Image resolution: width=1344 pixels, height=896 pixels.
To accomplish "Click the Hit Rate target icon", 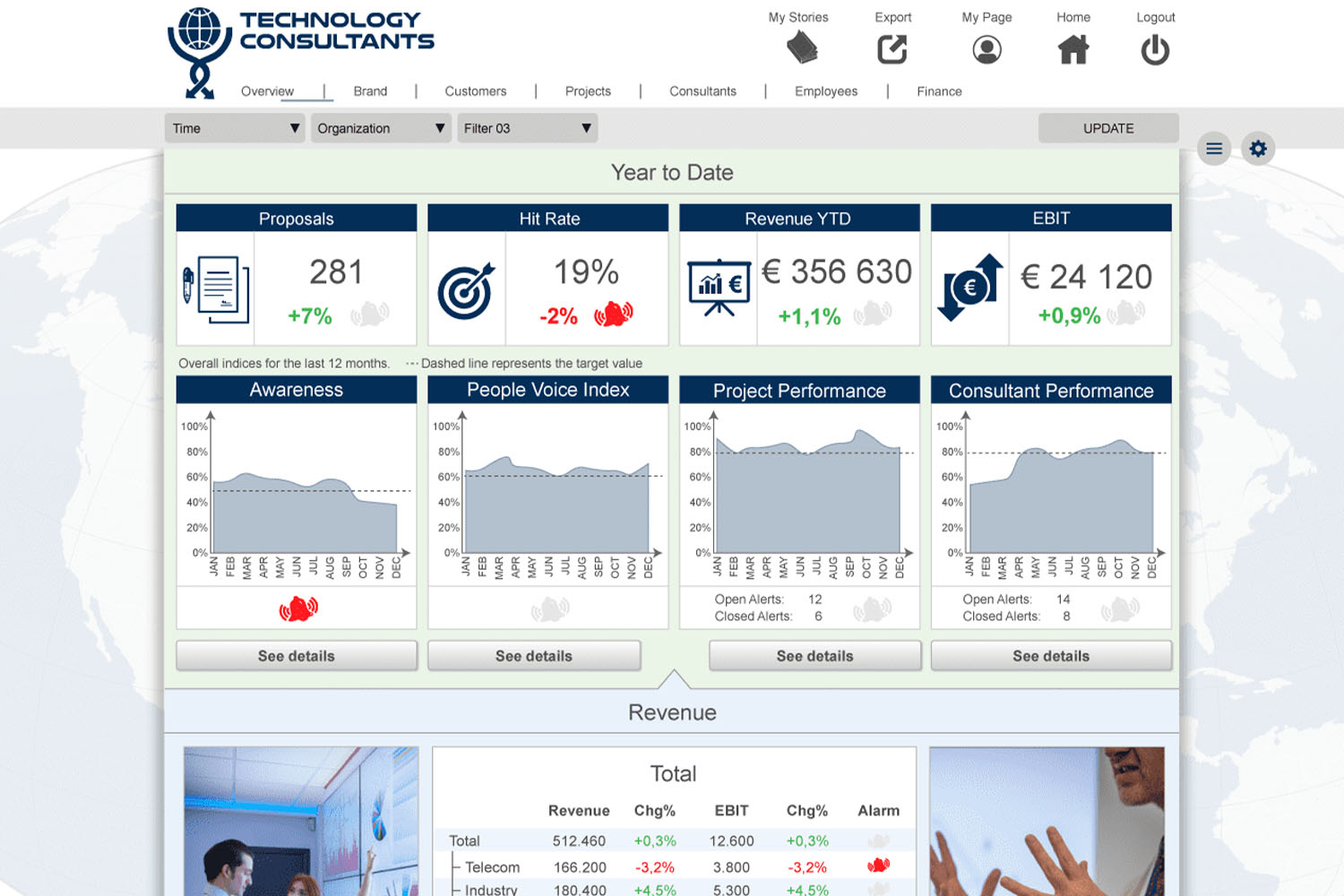I will [466, 291].
